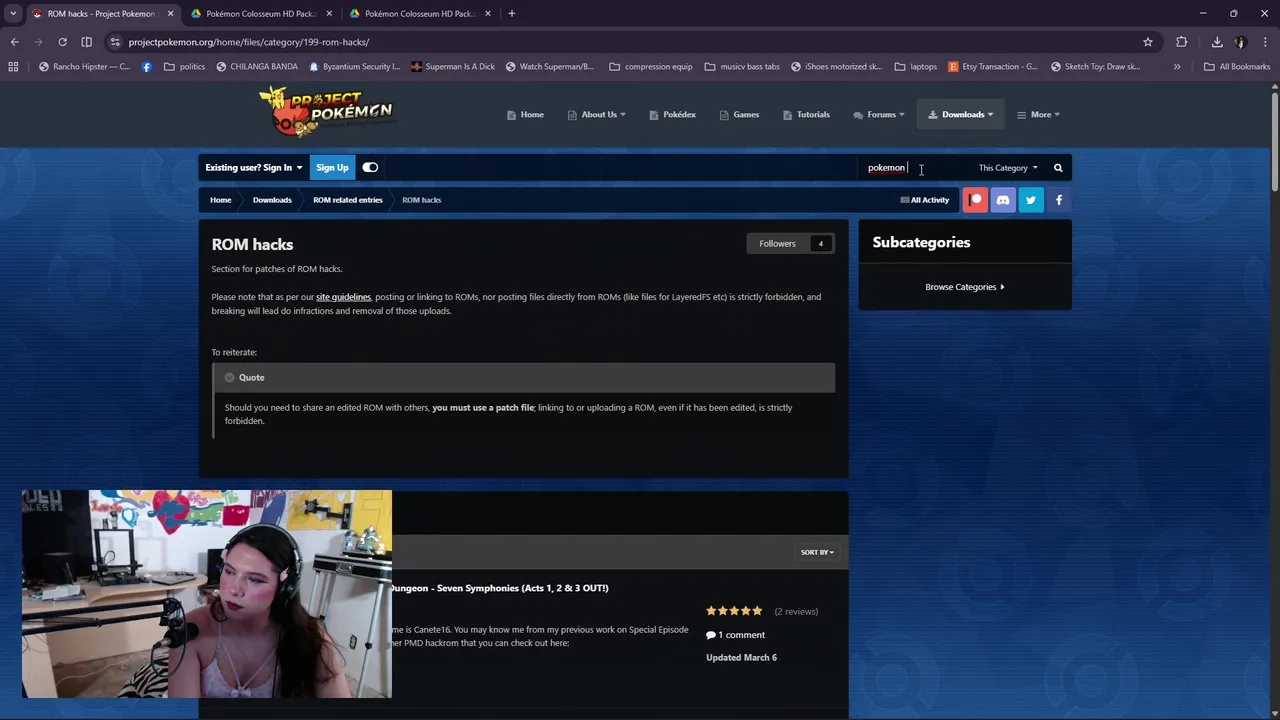This screenshot has width=1280, height=720.
Task: Open the All Bookmarks folder
Action: pyautogui.click(x=1237, y=67)
